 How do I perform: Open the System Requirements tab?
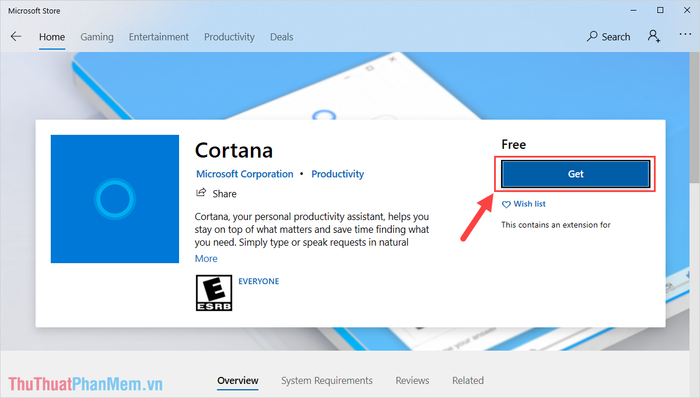tap(327, 381)
